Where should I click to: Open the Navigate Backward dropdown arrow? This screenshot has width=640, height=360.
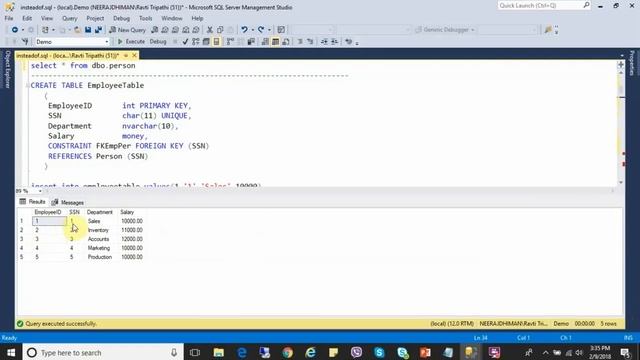click(23, 30)
